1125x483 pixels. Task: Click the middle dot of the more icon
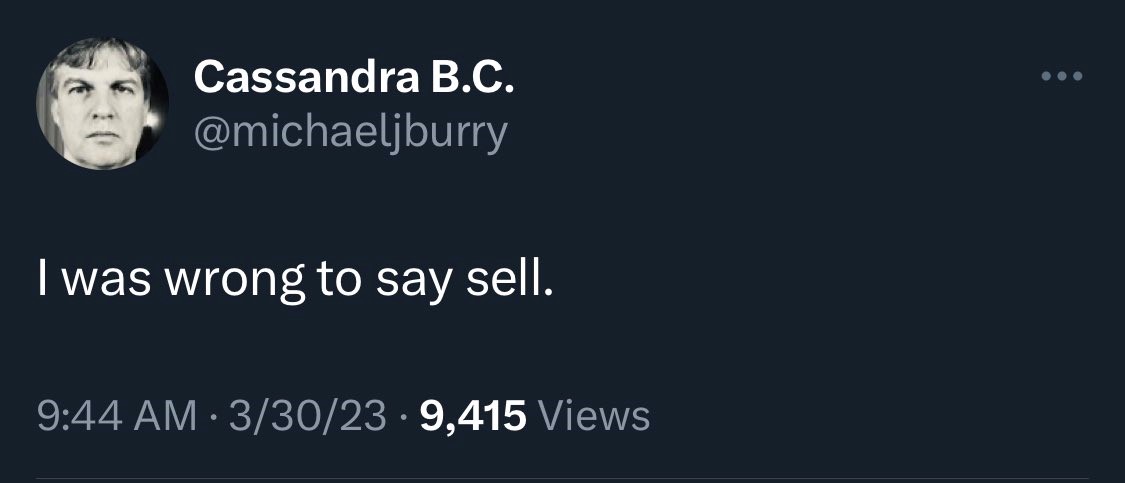point(1062,76)
